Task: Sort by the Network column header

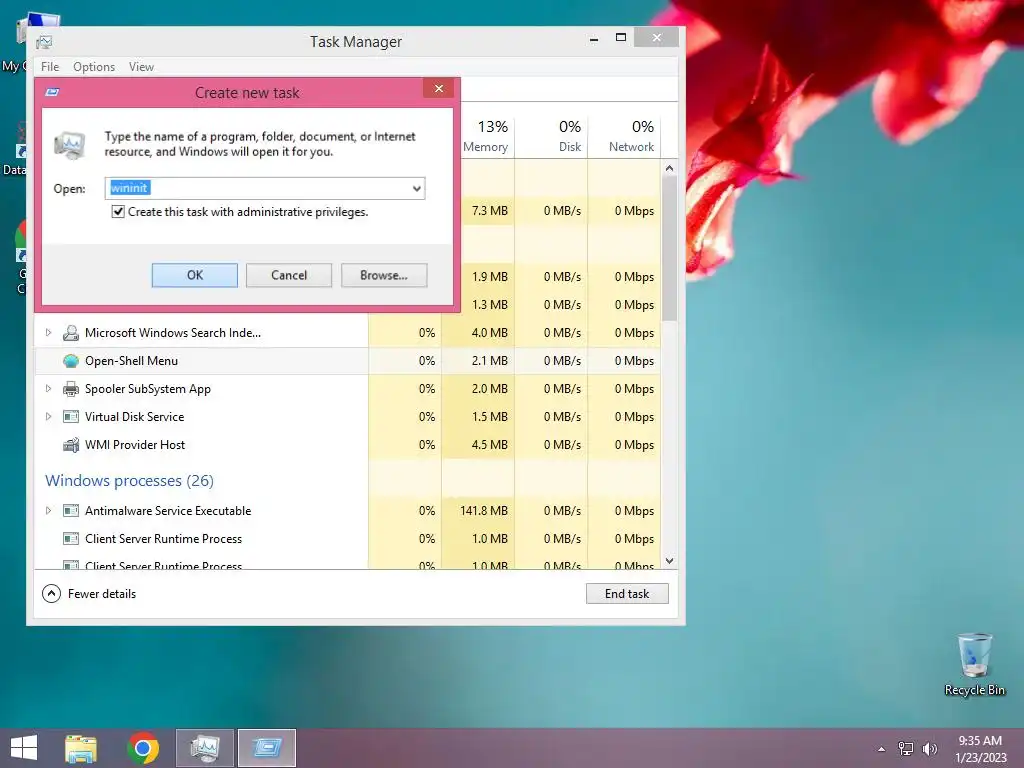Action: (624, 136)
